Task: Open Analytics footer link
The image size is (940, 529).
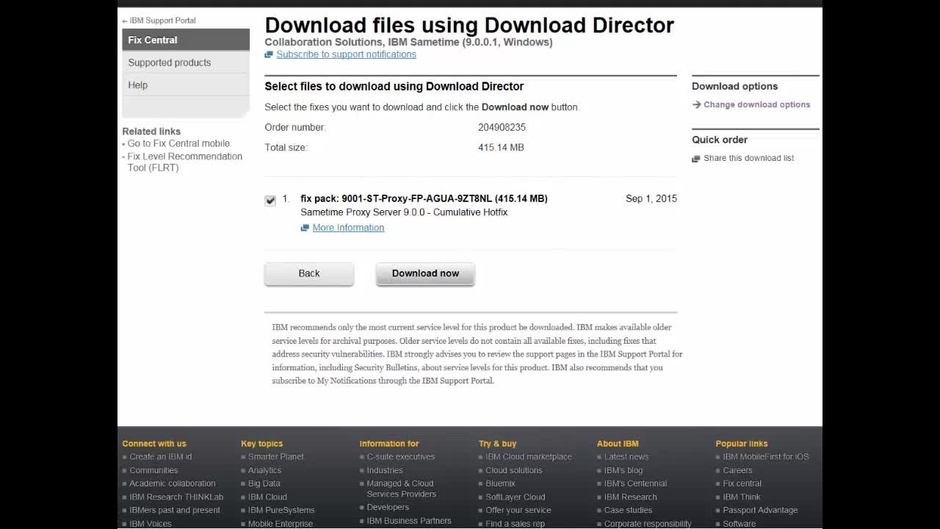Action: [264, 470]
